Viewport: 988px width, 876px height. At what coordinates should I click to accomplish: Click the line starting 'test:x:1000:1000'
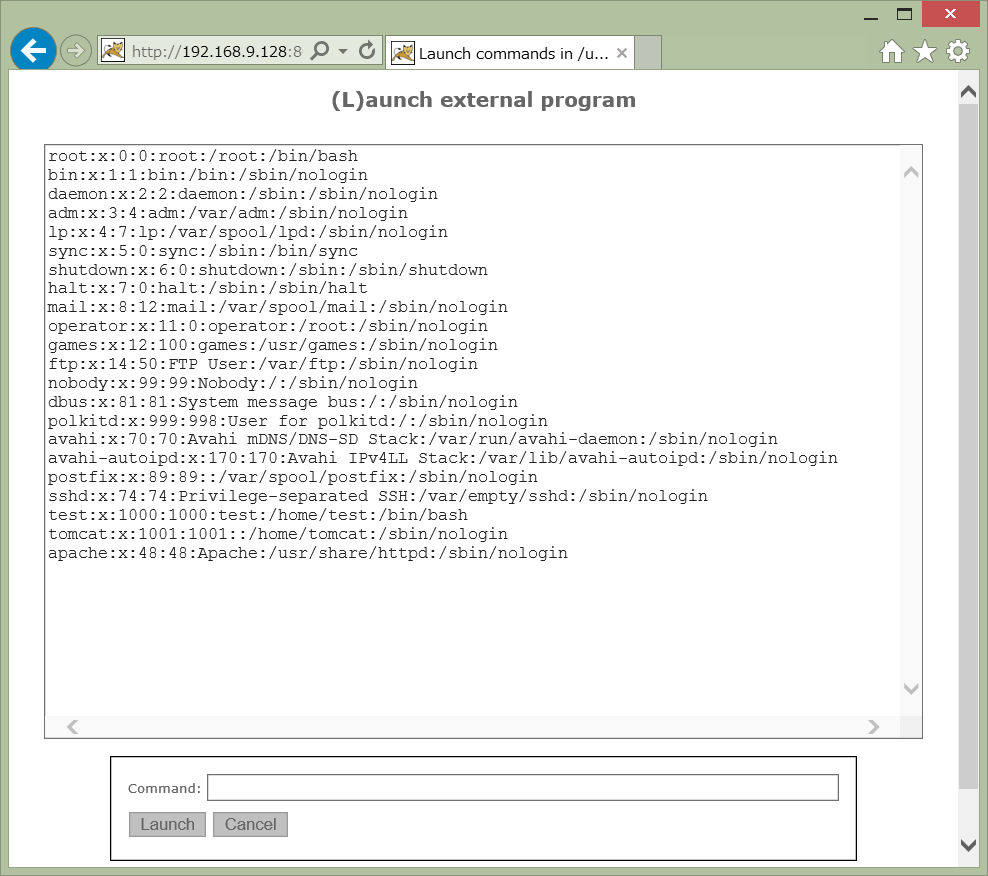coord(258,514)
